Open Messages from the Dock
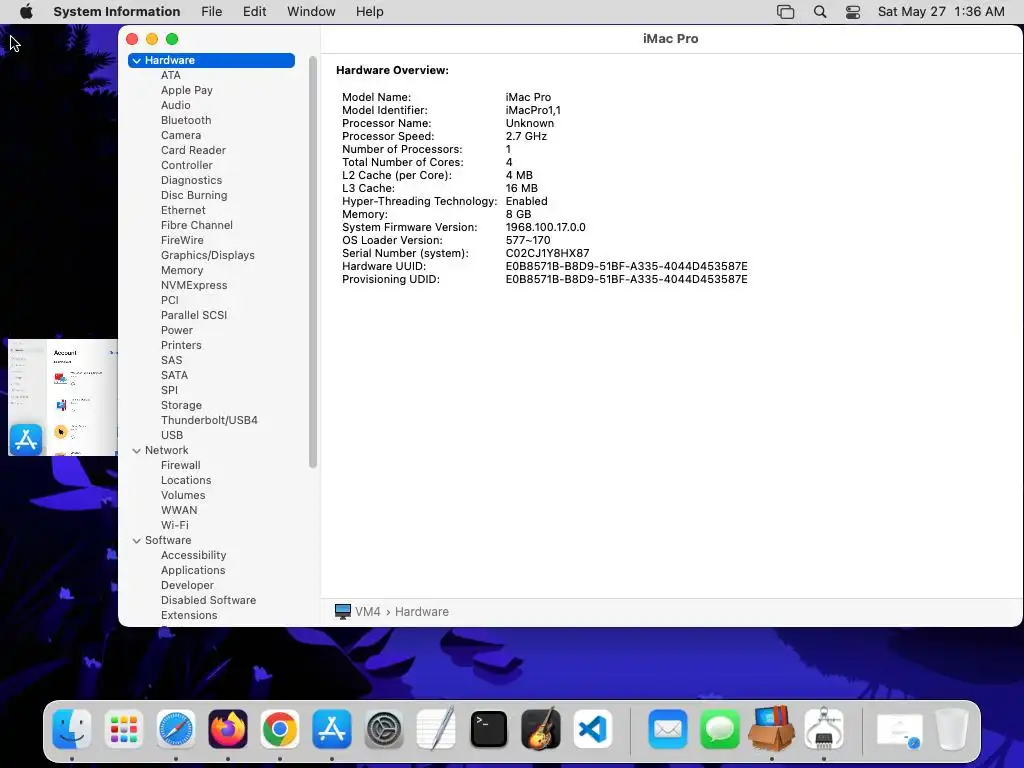1024x768 pixels. click(720, 729)
